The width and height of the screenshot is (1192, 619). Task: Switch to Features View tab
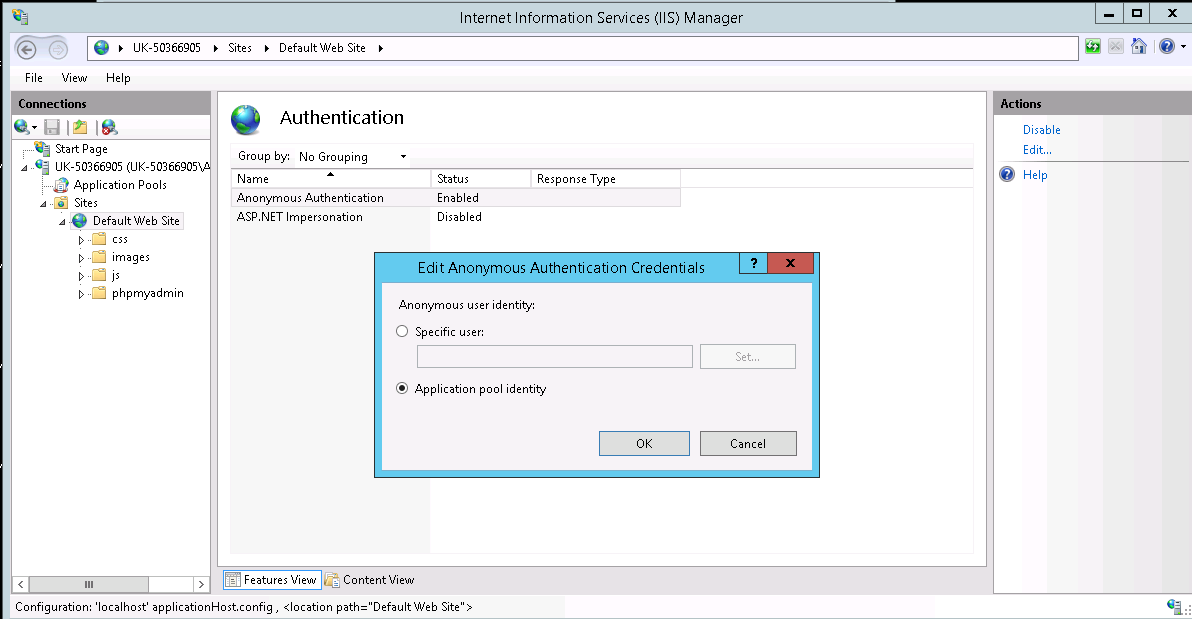click(272, 579)
